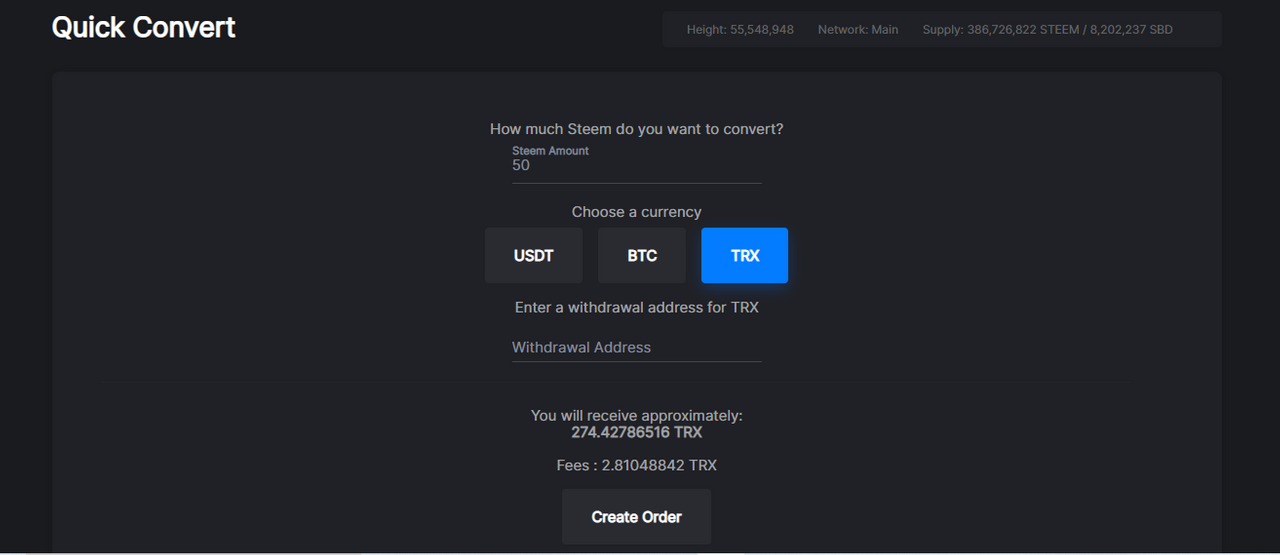The height and width of the screenshot is (555, 1280).
Task: Click the Height label in stats bar
Action: 706,30
